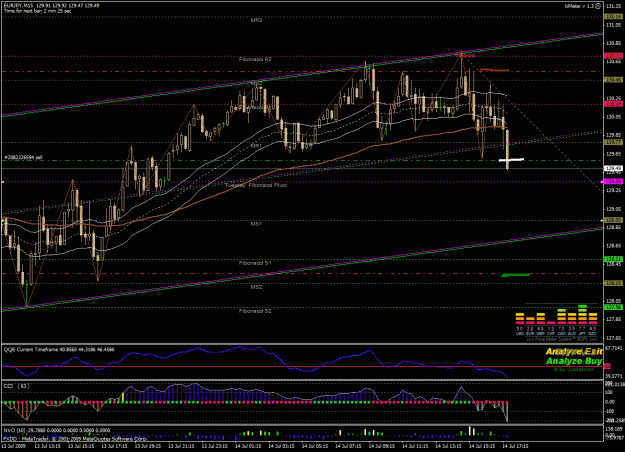This screenshot has height=452, width=625.
Task: Click the Analyze Buy green label
Action: click(574, 361)
